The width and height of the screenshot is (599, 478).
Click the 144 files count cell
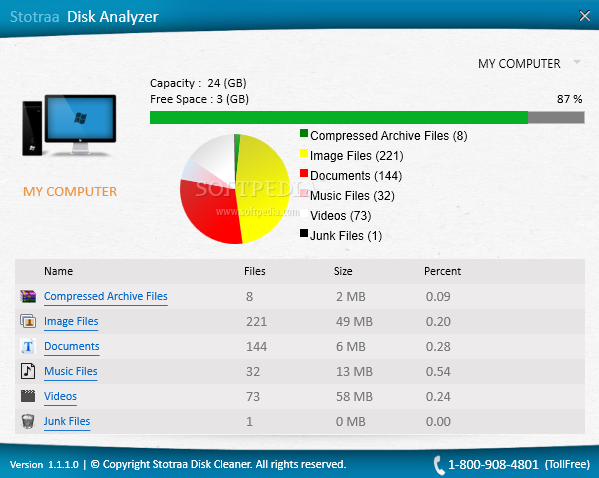point(256,347)
